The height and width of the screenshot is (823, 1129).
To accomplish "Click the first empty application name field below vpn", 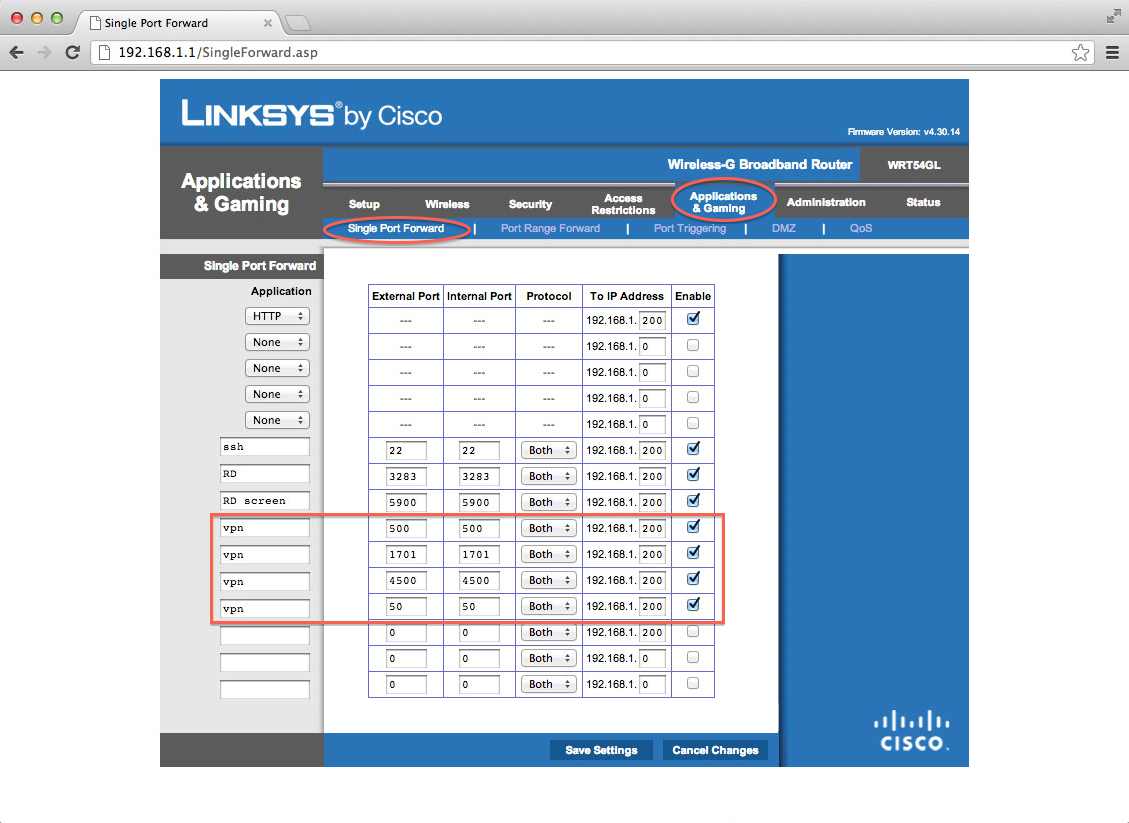I will click(265, 636).
